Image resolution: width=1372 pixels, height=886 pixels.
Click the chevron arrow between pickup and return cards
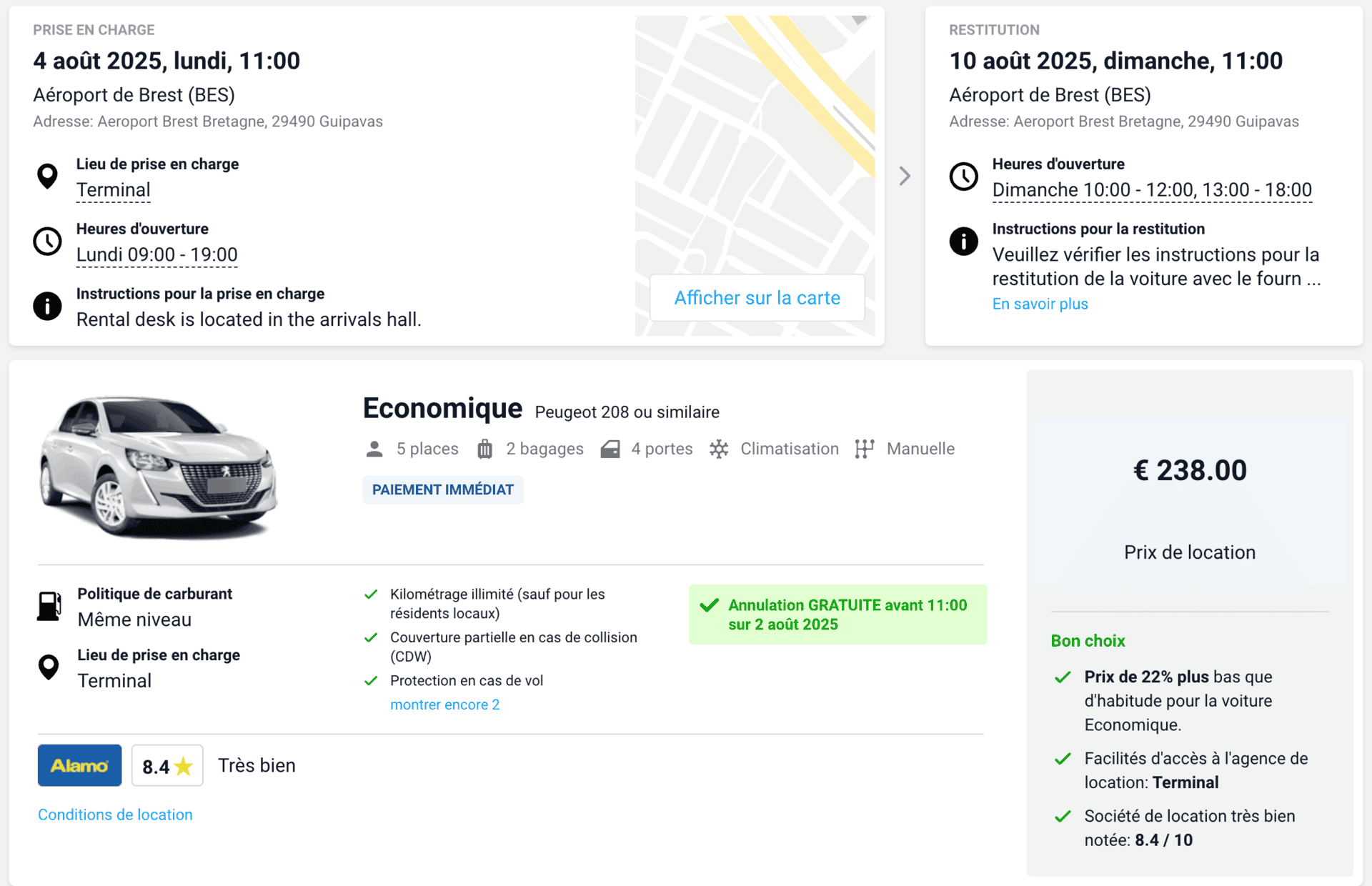(x=905, y=176)
